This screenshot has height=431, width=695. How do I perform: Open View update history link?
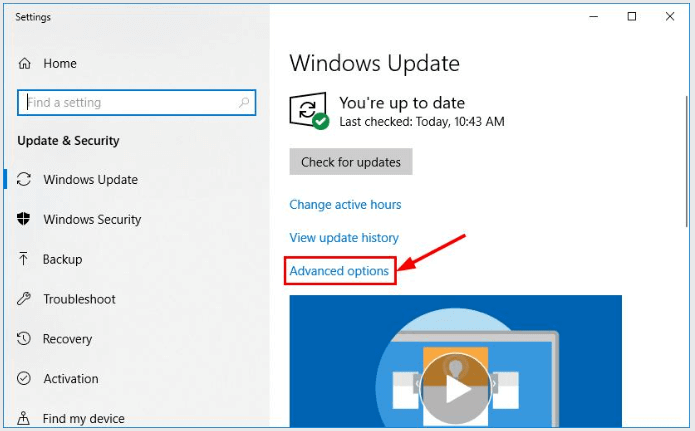344,238
